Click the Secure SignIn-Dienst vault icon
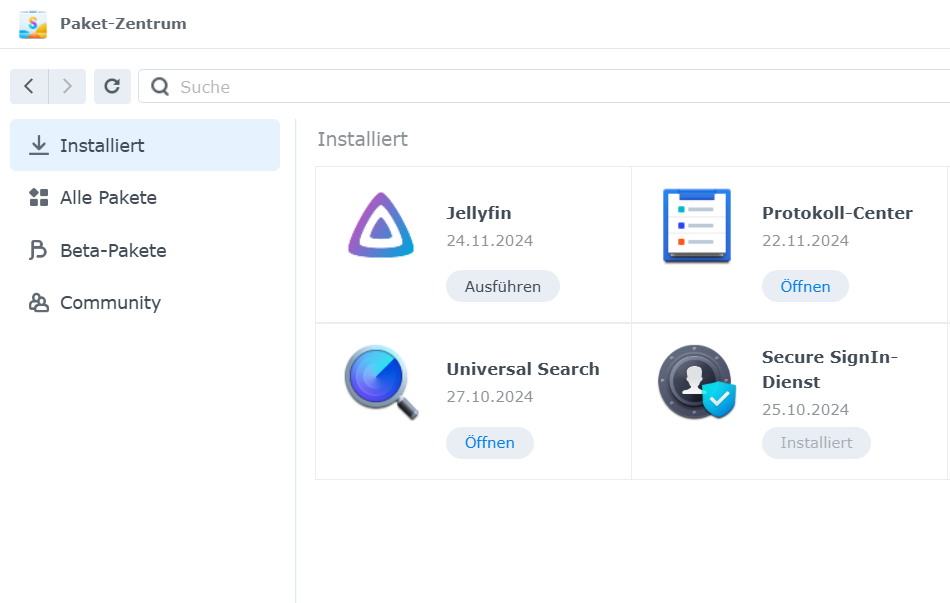Image resolution: width=950 pixels, height=603 pixels. click(697, 382)
